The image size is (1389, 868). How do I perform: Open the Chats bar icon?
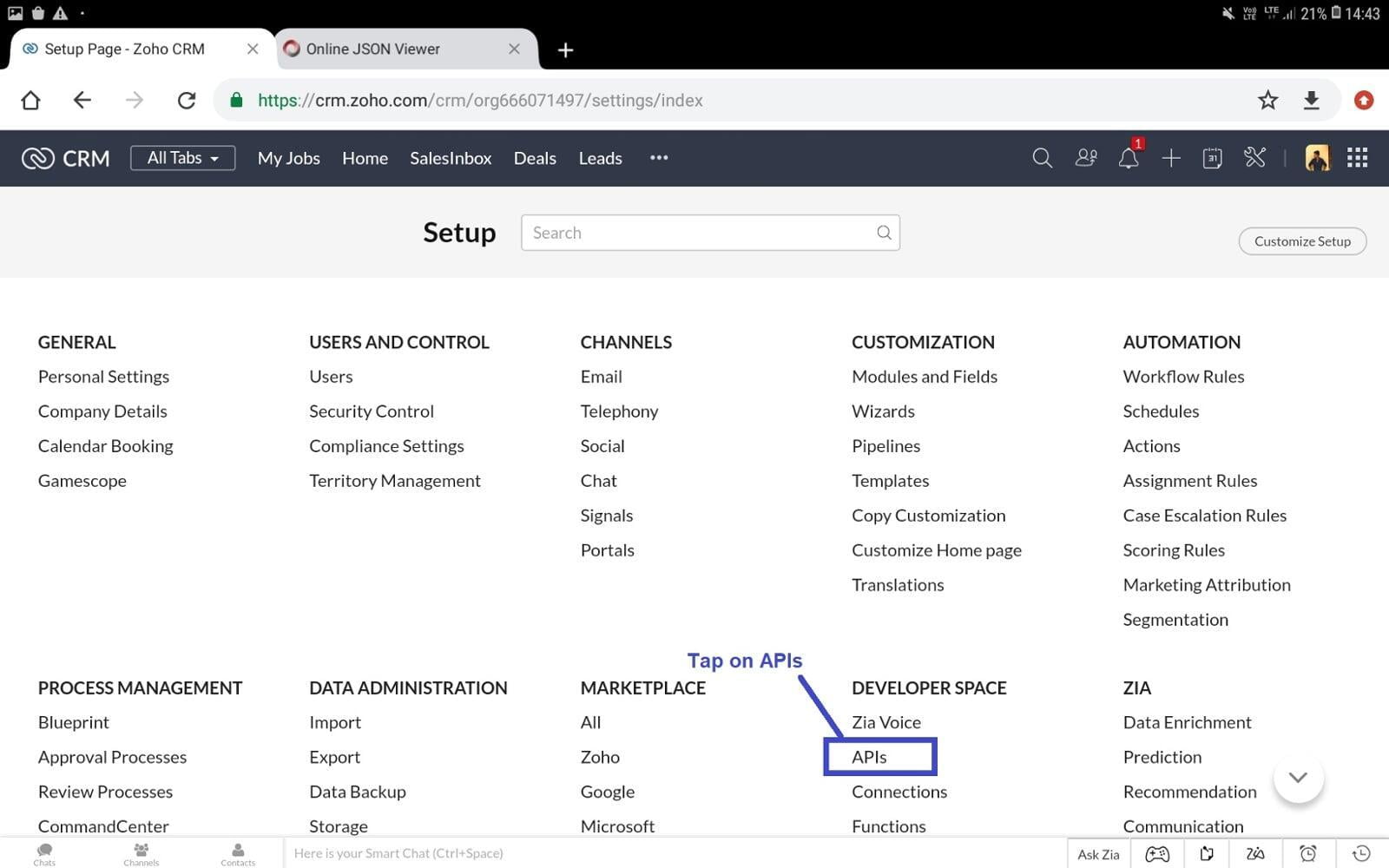coord(44,854)
